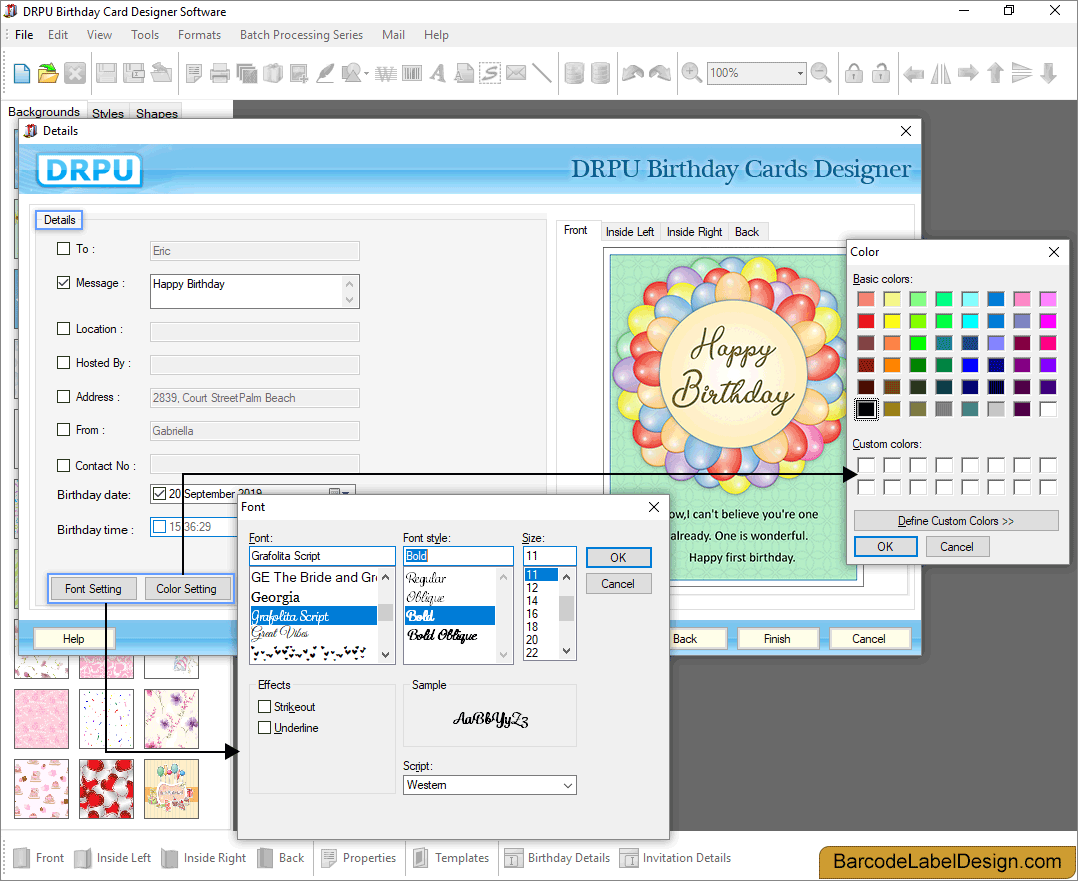
Task: Click the Open folder toolbar icon
Action: coord(48,73)
